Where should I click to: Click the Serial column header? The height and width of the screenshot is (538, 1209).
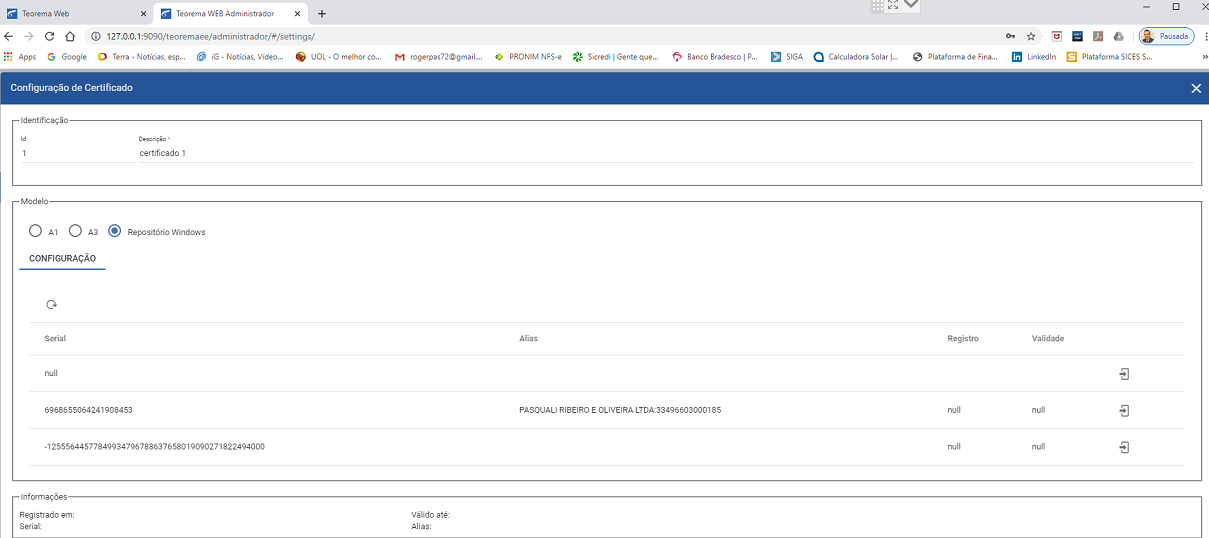[x=55, y=338]
